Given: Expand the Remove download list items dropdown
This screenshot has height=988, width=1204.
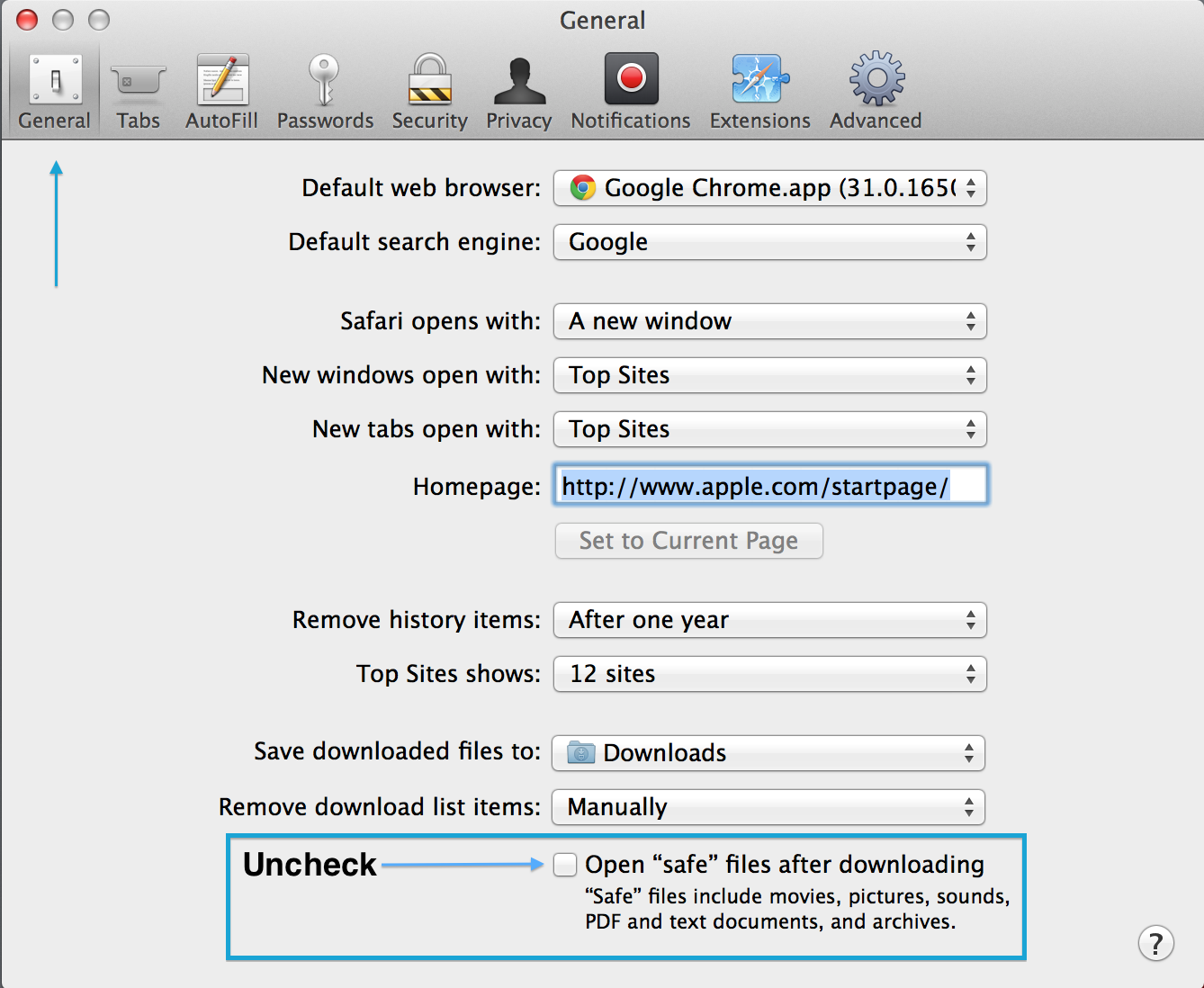Looking at the screenshot, I should point(768,807).
